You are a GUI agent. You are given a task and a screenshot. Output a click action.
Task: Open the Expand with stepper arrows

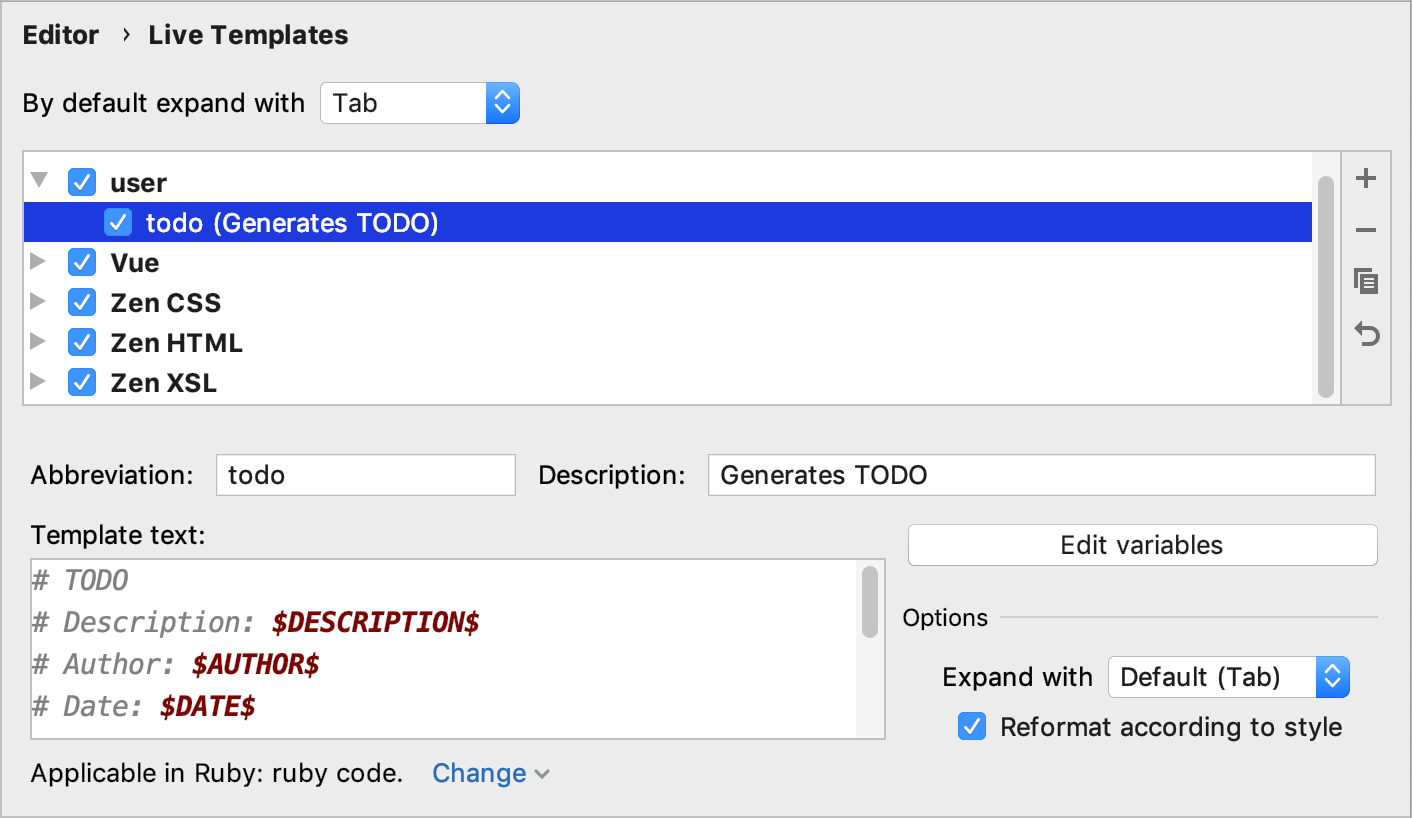1333,677
